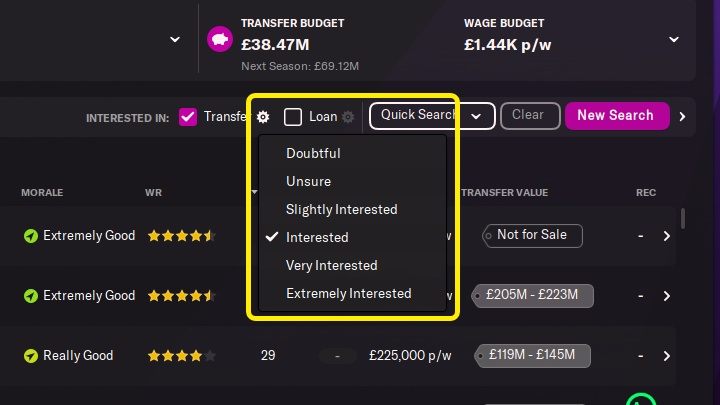The width and height of the screenshot is (720, 405).
Task: Expand the Not for Sale player row arrow
Action: tap(667, 237)
